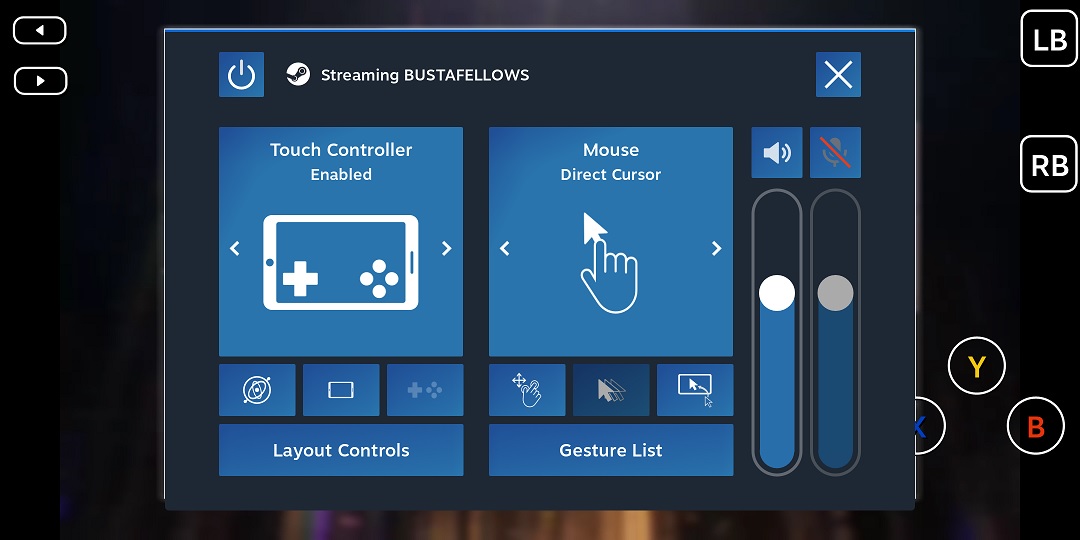Tap the left-arrow back button overlay
This screenshot has height=540, width=1080.
tap(40, 30)
